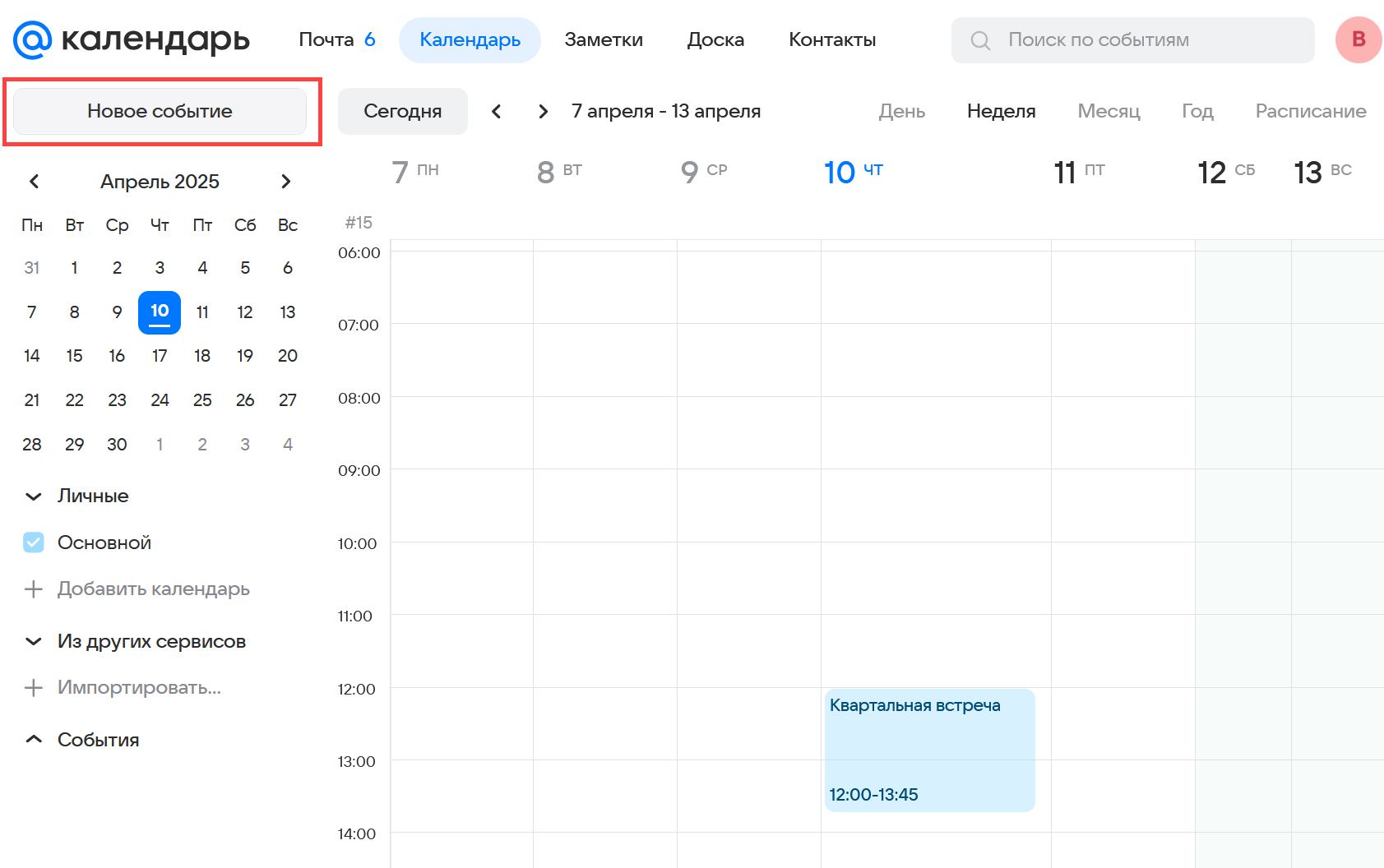Go to next week with right arrow

point(543,111)
